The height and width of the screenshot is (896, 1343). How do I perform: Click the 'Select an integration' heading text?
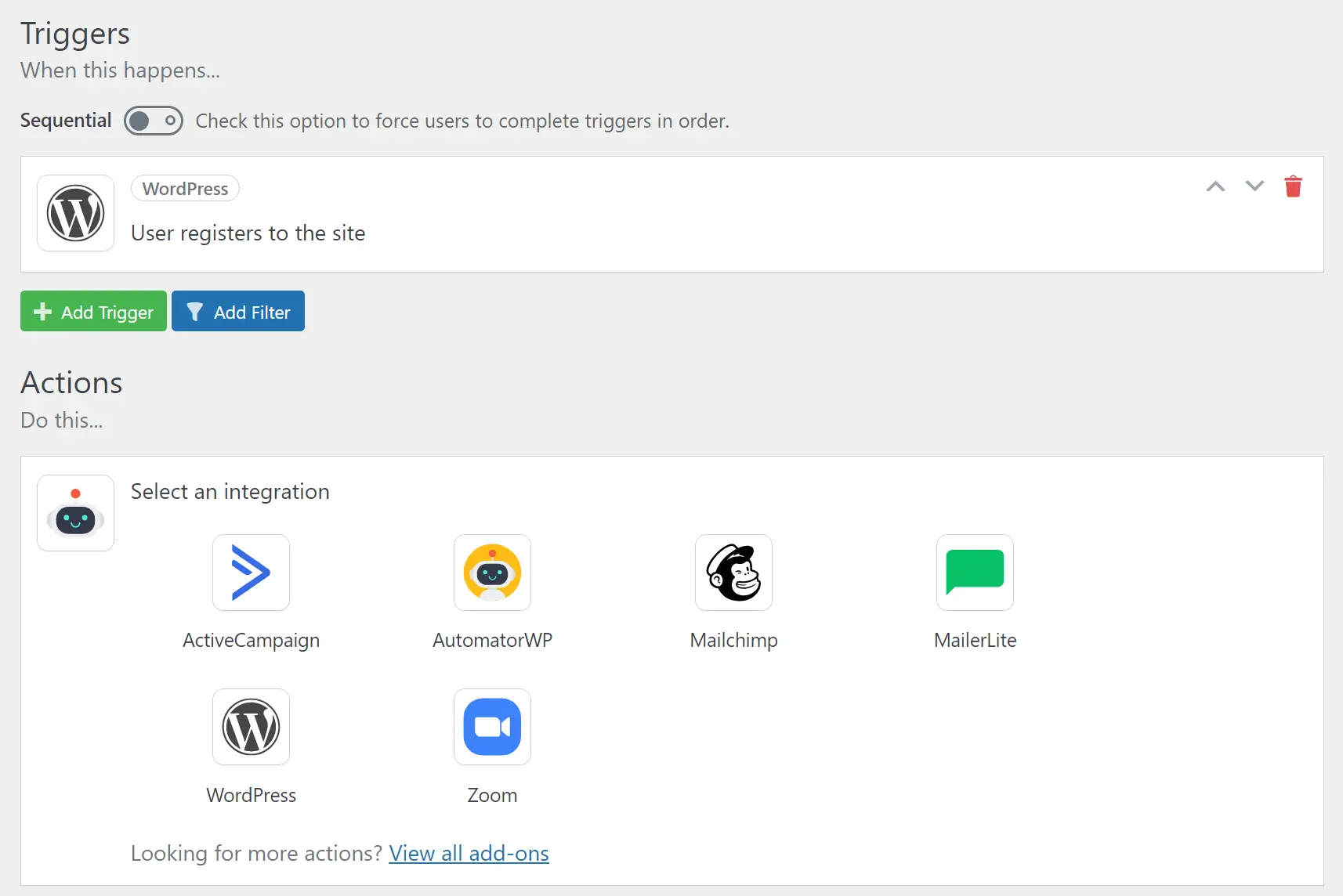coord(230,492)
